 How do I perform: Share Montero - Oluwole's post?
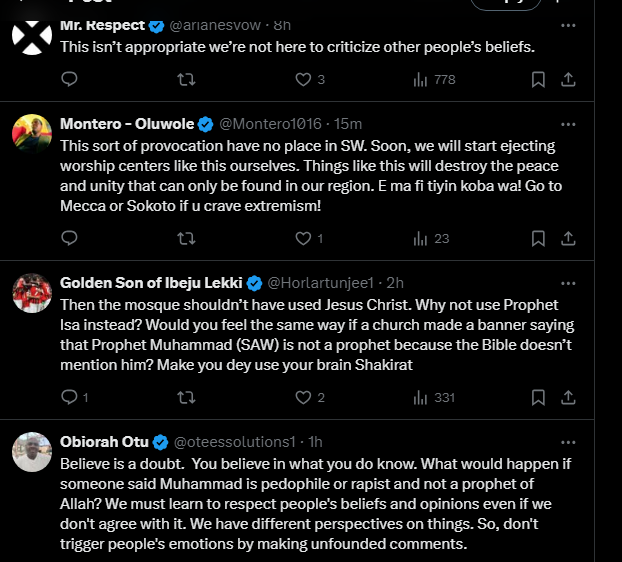[x=568, y=238]
